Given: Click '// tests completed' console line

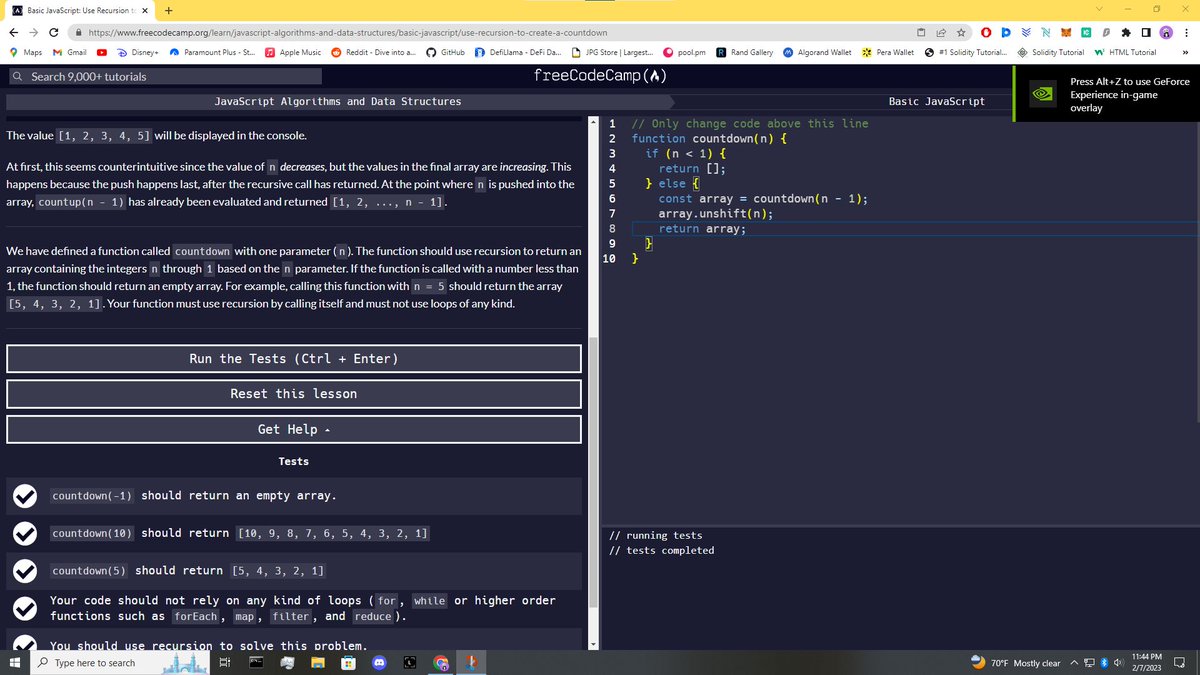Looking at the screenshot, I should (x=662, y=550).
